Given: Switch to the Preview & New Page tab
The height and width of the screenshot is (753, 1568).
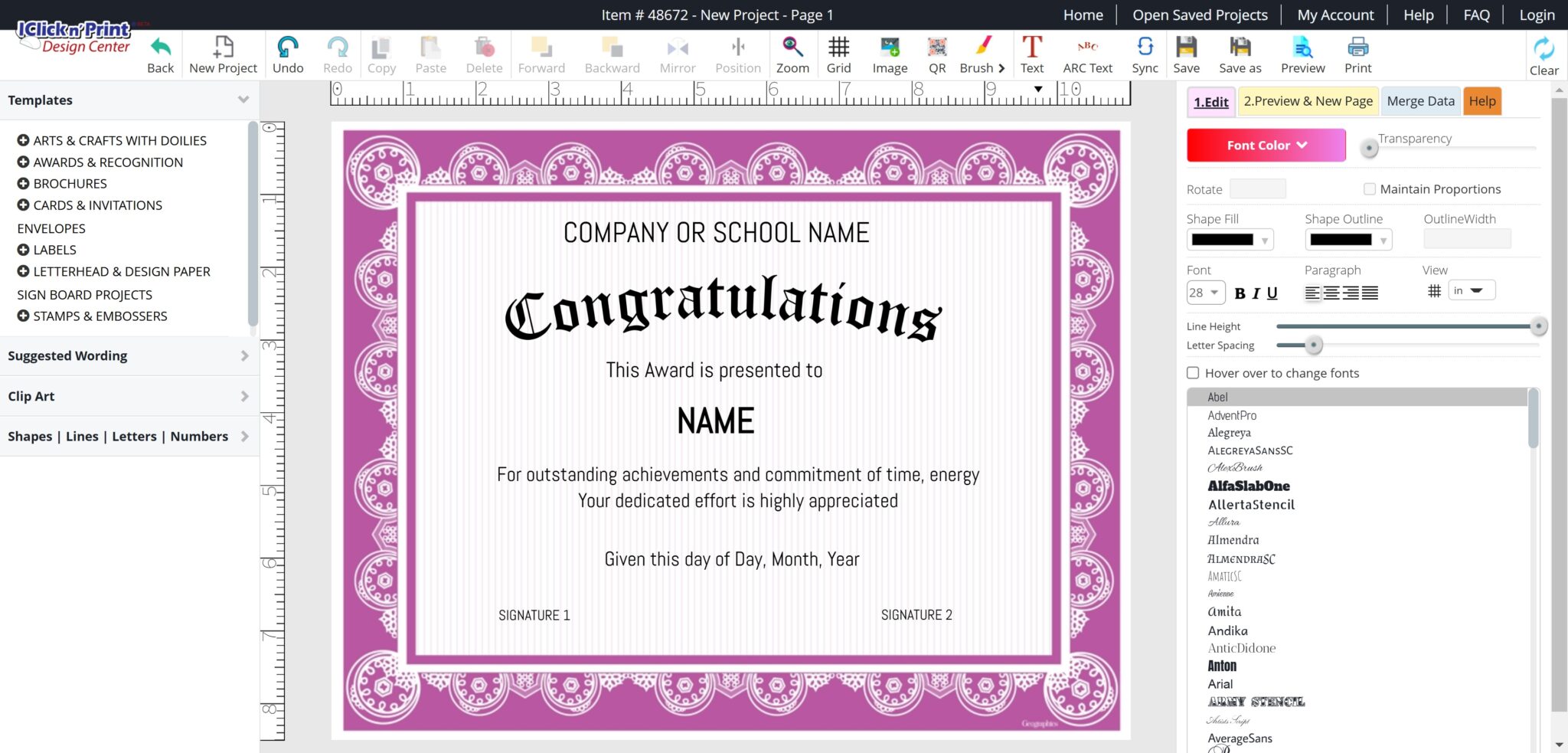Looking at the screenshot, I should tap(1308, 100).
